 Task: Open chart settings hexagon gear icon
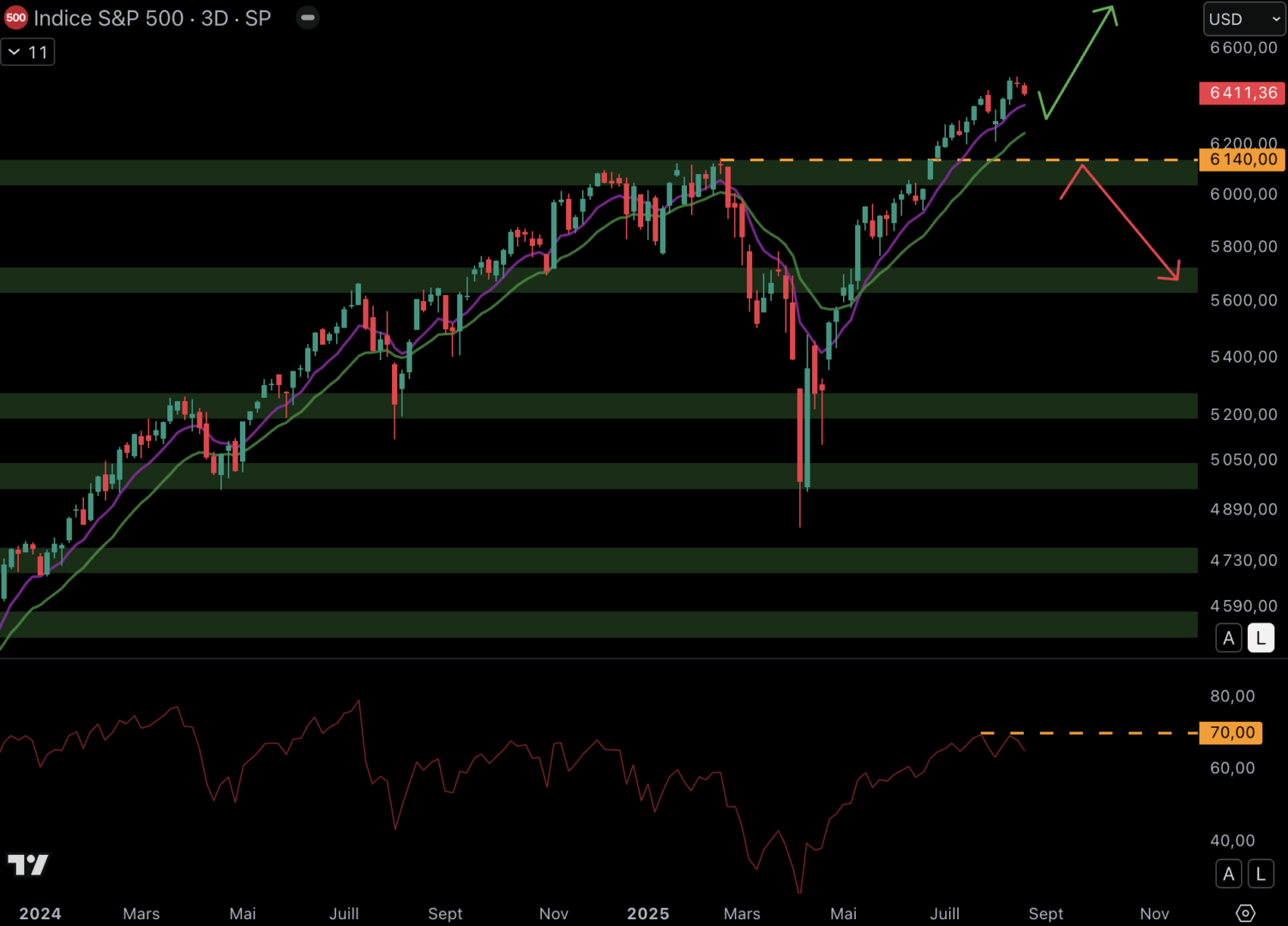point(1246,913)
